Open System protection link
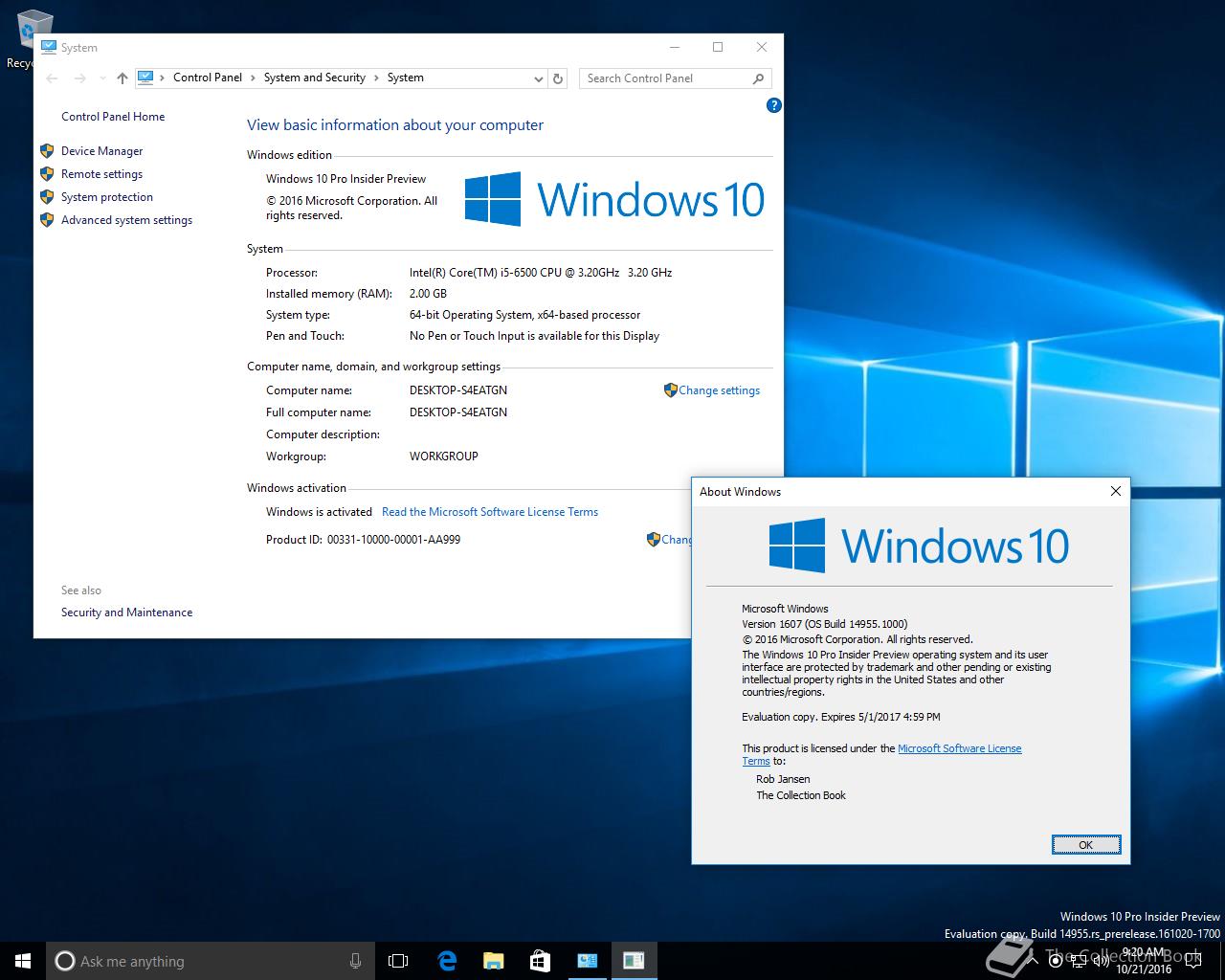 (107, 197)
